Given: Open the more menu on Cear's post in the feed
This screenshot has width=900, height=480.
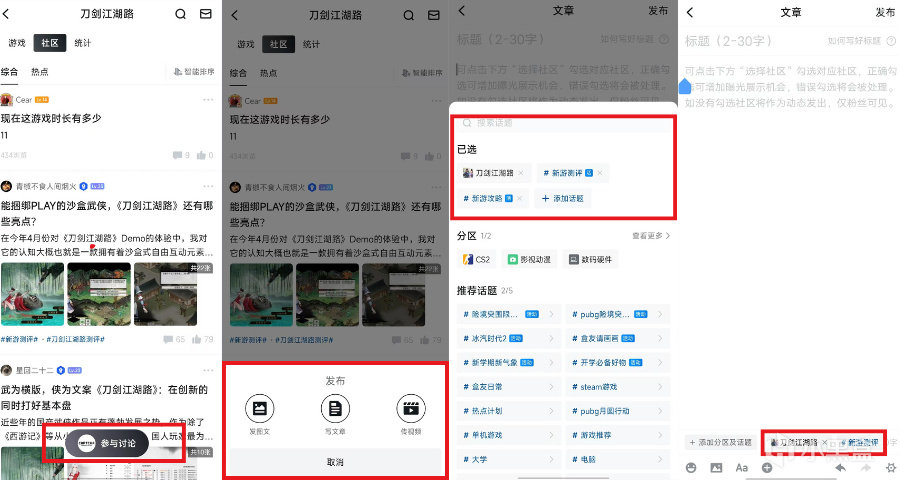Looking at the screenshot, I should [208, 100].
